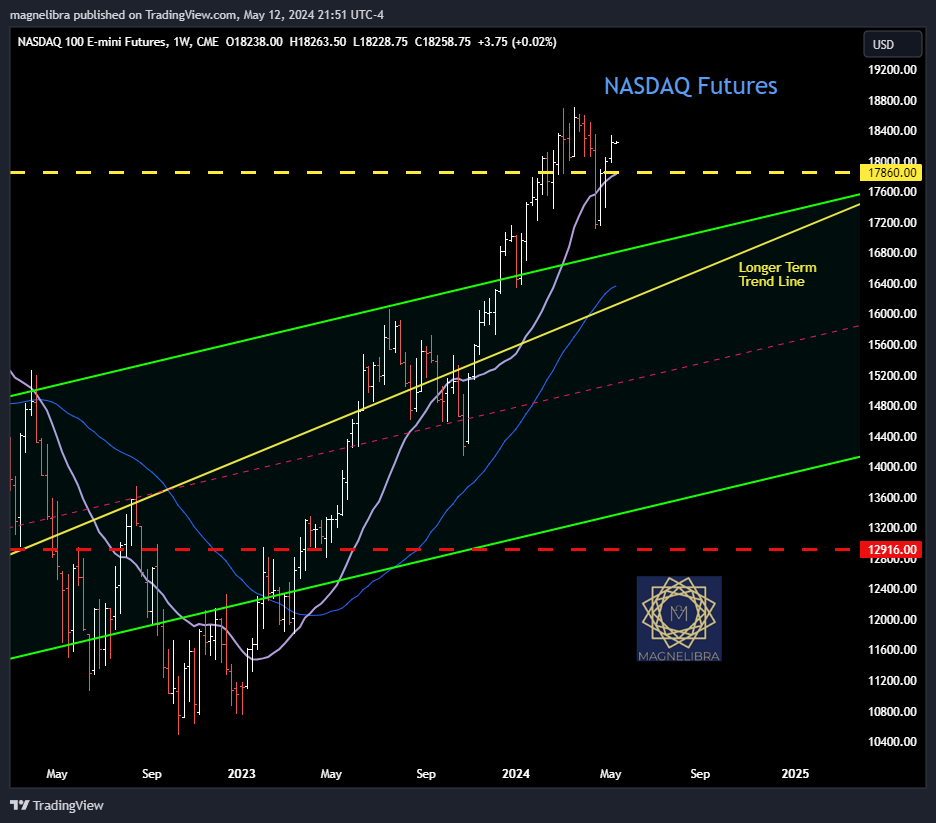Click the yellow 17860.00 price label
936x823 pixels.
[891, 172]
